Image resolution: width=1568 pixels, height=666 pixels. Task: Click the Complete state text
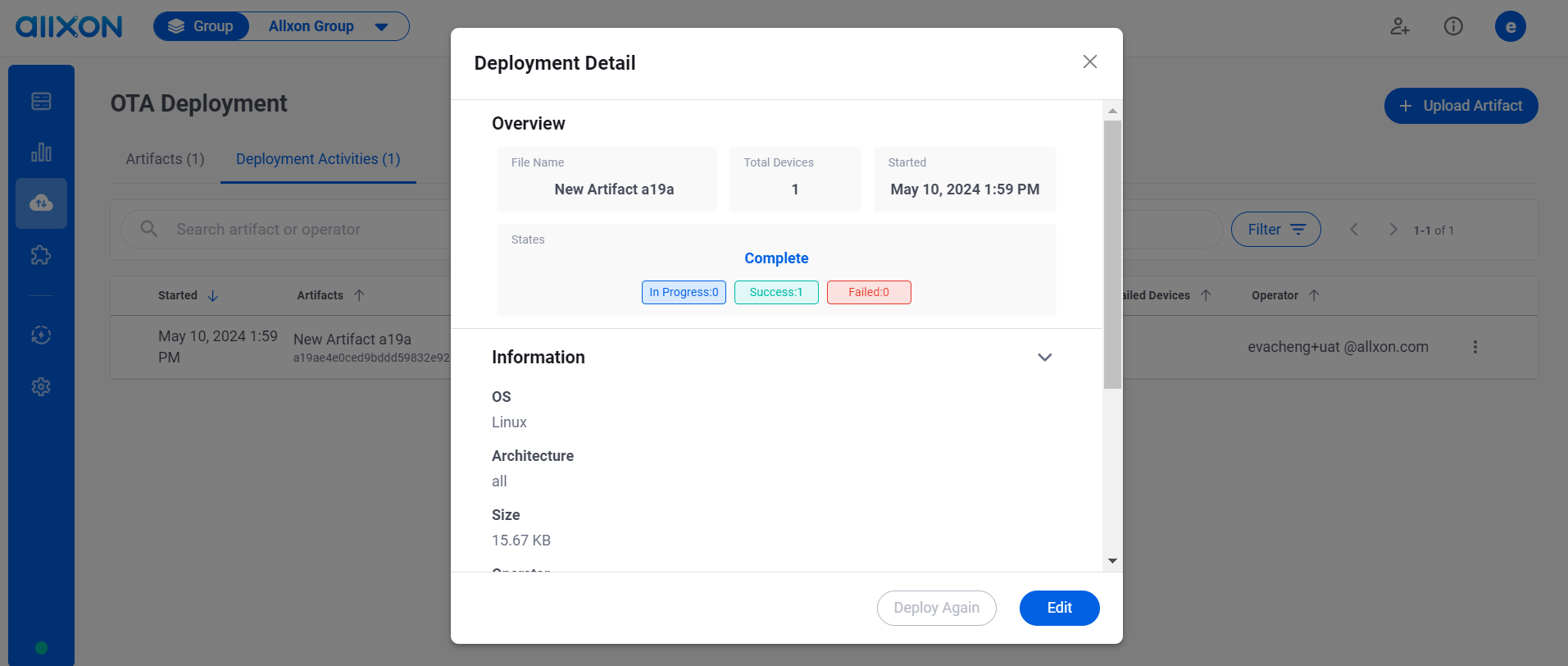click(x=776, y=258)
